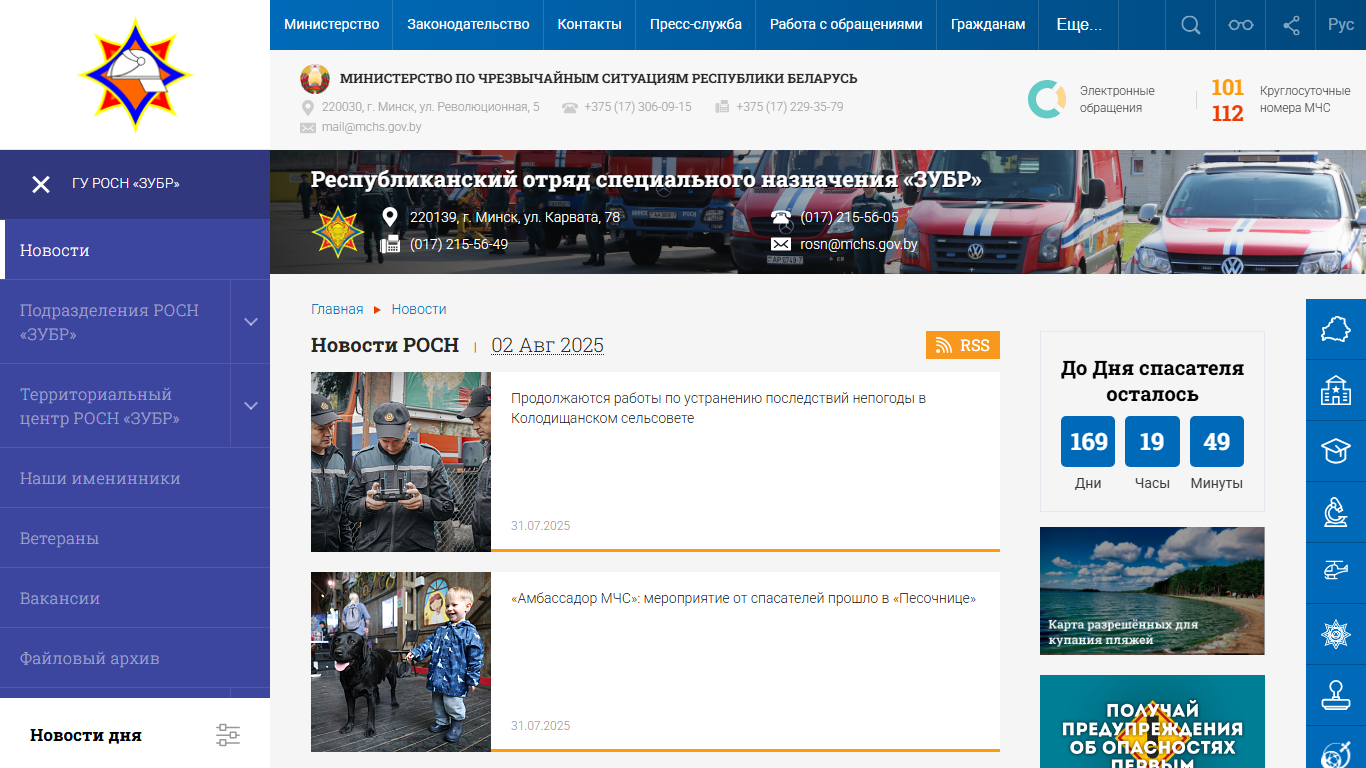The height and width of the screenshot is (768, 1366).
Task: Open the Рус language selector
Action: [1341, 25]
